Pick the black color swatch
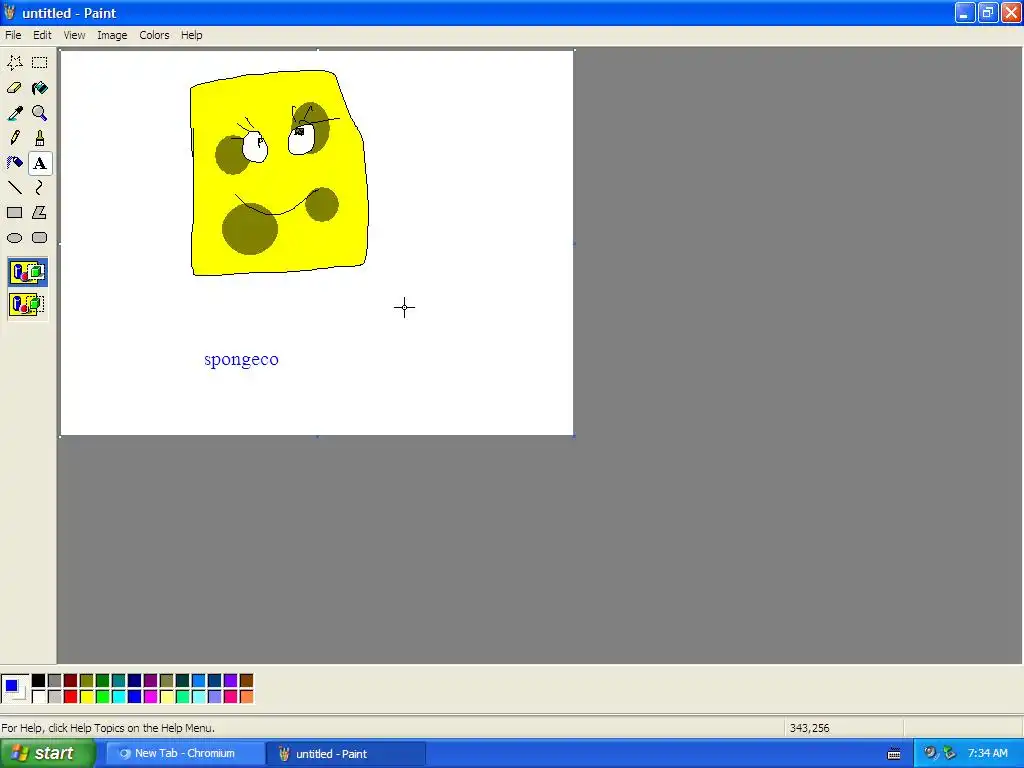Screen dimensions: 1024x768 coord(39,681)
